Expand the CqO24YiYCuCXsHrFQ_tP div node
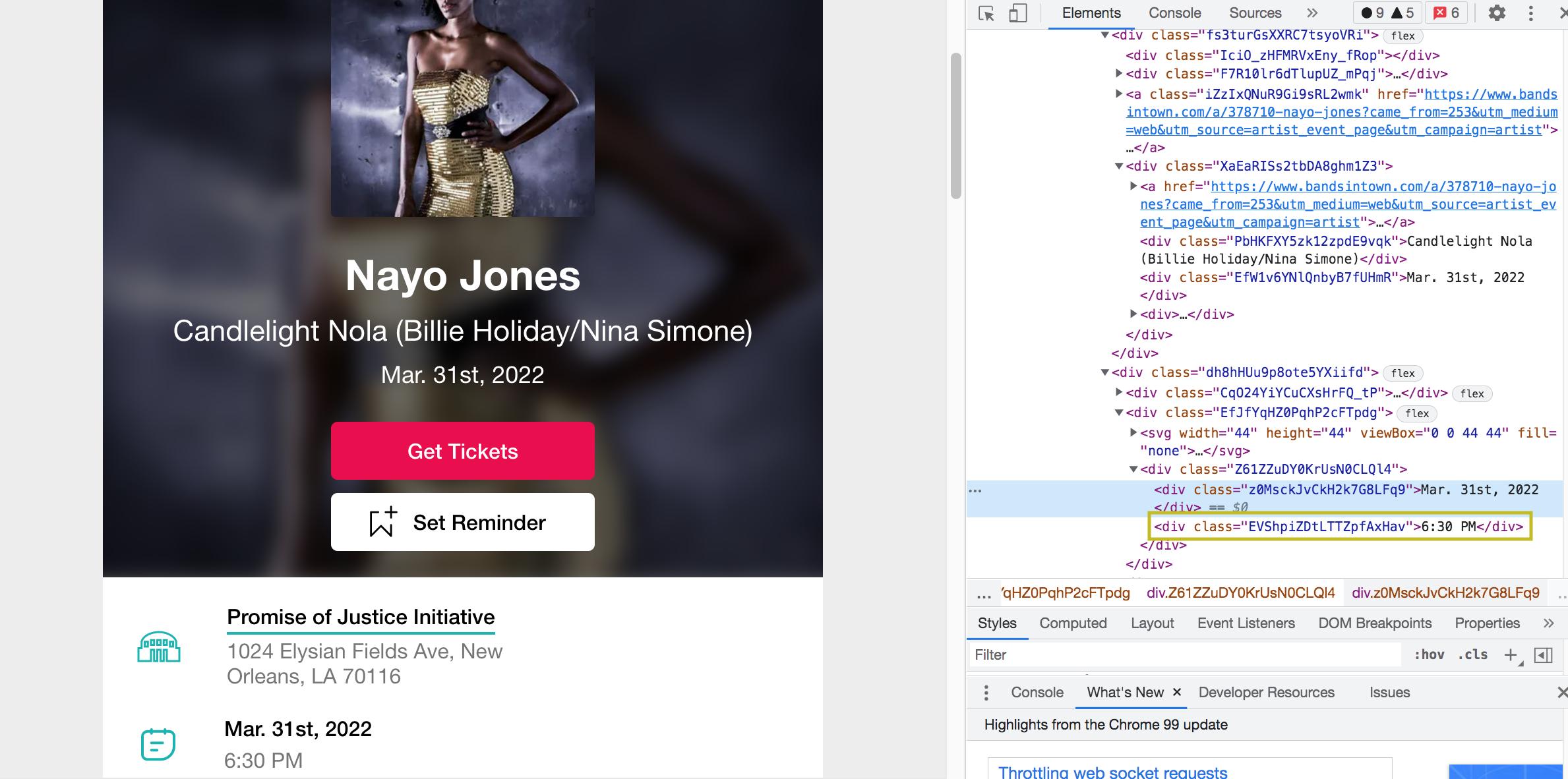 pyautogui.click(x=1118, y=392)
